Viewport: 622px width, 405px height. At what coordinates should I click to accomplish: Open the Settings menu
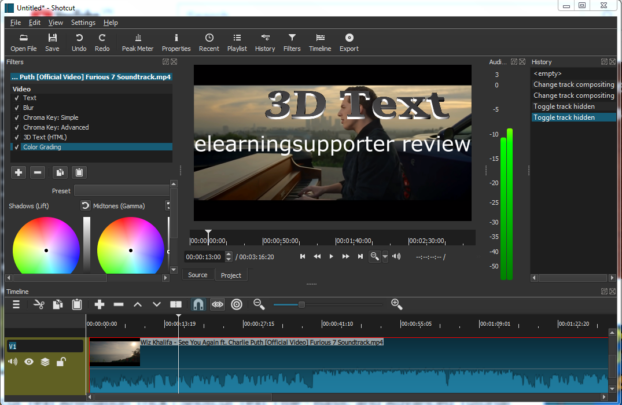point(83,22)
